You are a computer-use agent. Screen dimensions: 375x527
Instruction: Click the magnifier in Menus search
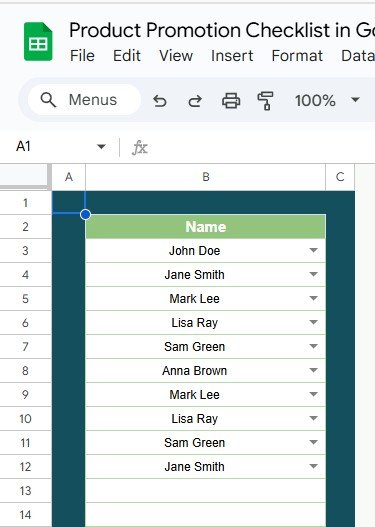48,100
